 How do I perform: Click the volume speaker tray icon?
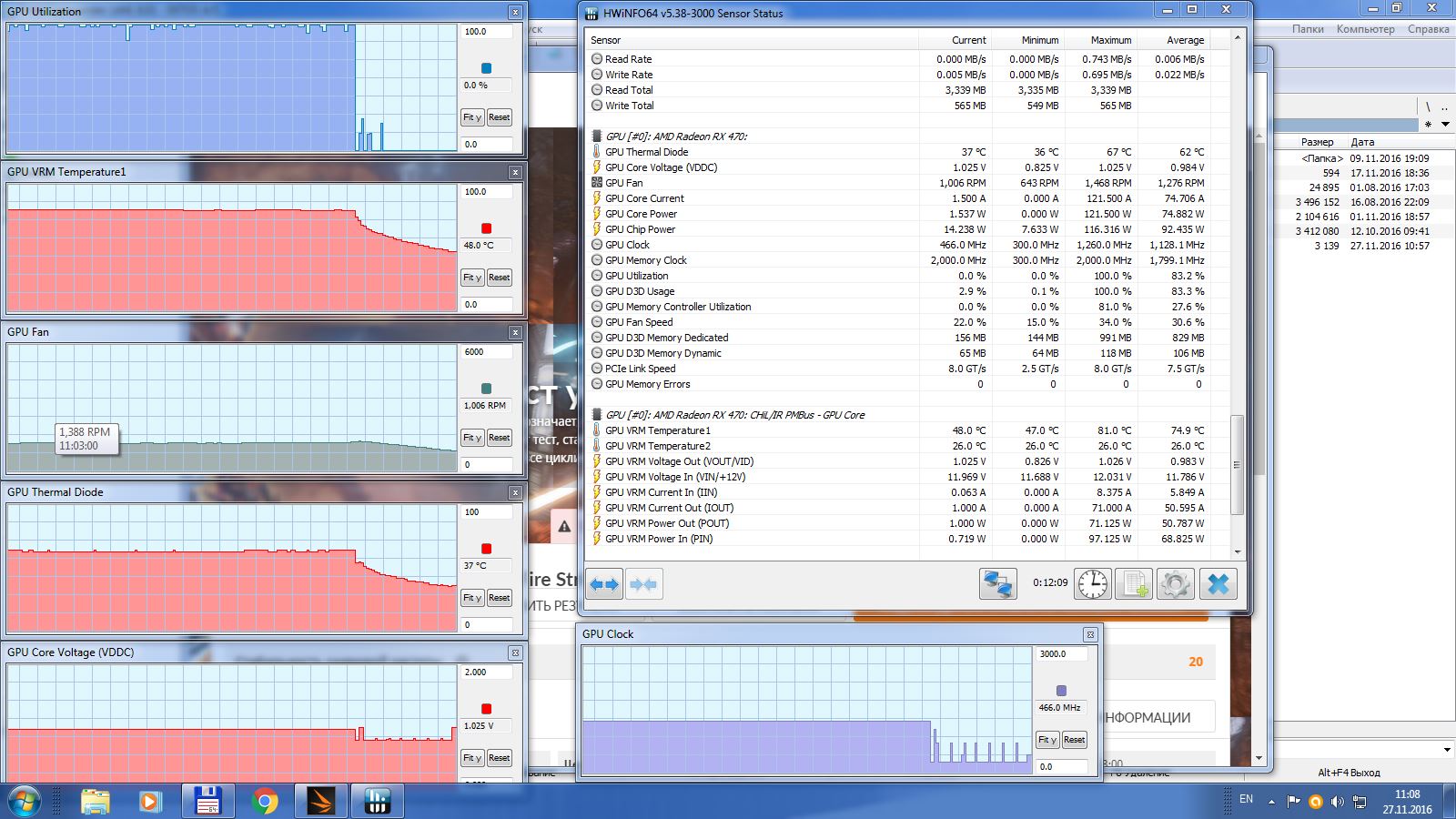click(1337, 802)
